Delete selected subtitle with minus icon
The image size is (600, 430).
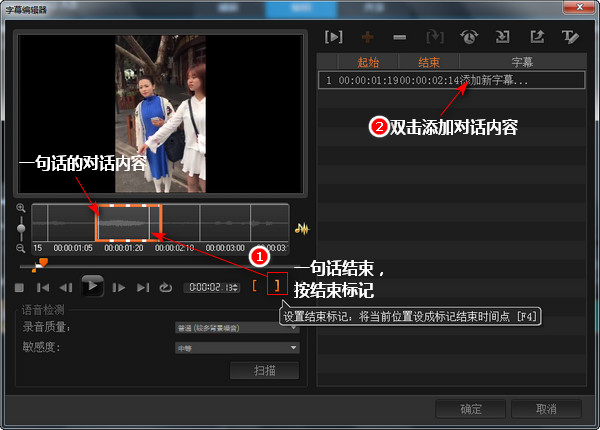point(399,37)
